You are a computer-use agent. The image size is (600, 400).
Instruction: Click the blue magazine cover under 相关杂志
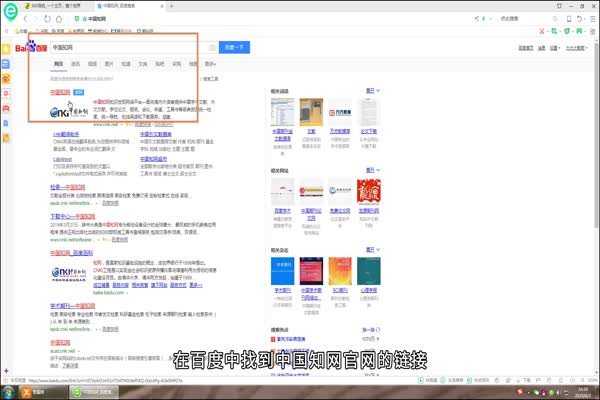tap(282, 271)
